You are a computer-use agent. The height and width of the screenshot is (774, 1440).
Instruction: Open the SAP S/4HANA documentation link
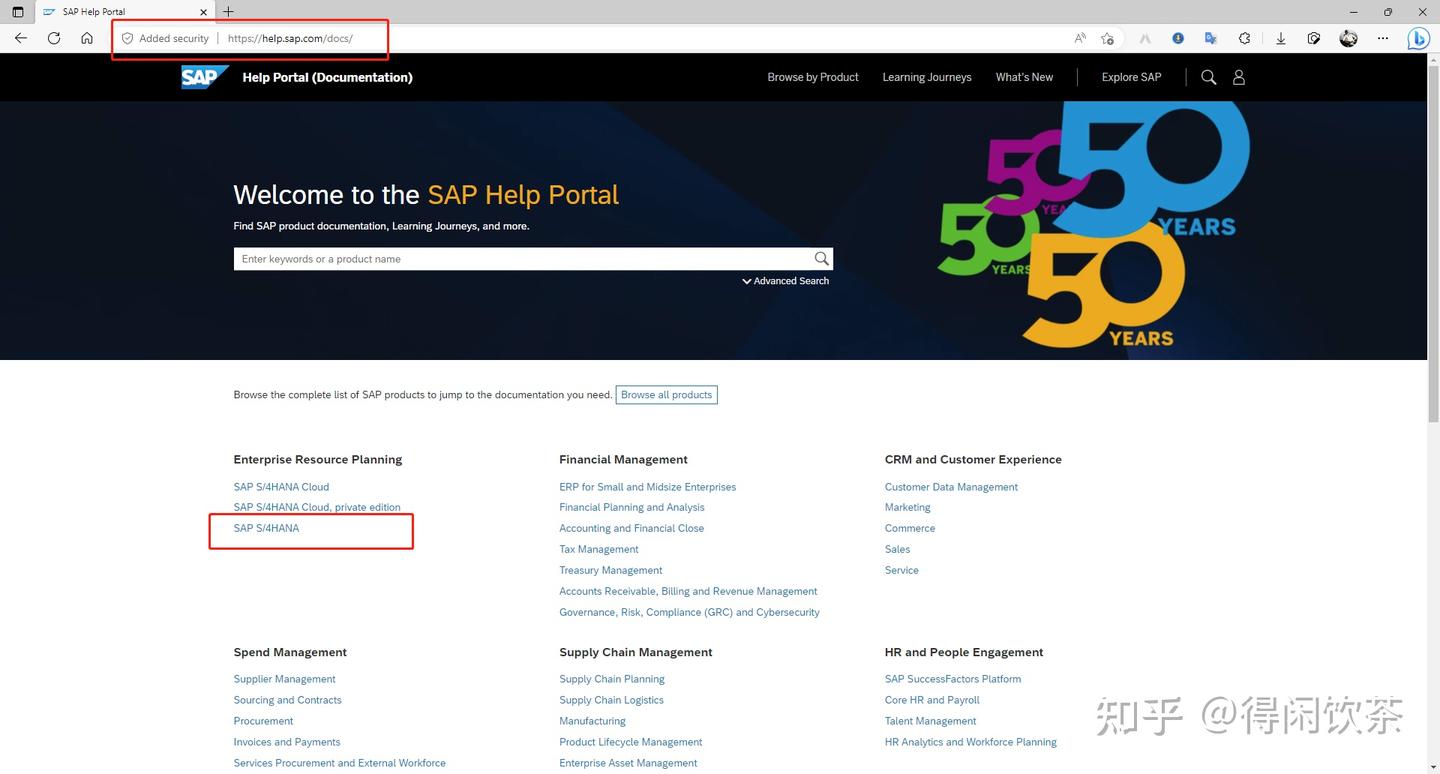[266, 528]
